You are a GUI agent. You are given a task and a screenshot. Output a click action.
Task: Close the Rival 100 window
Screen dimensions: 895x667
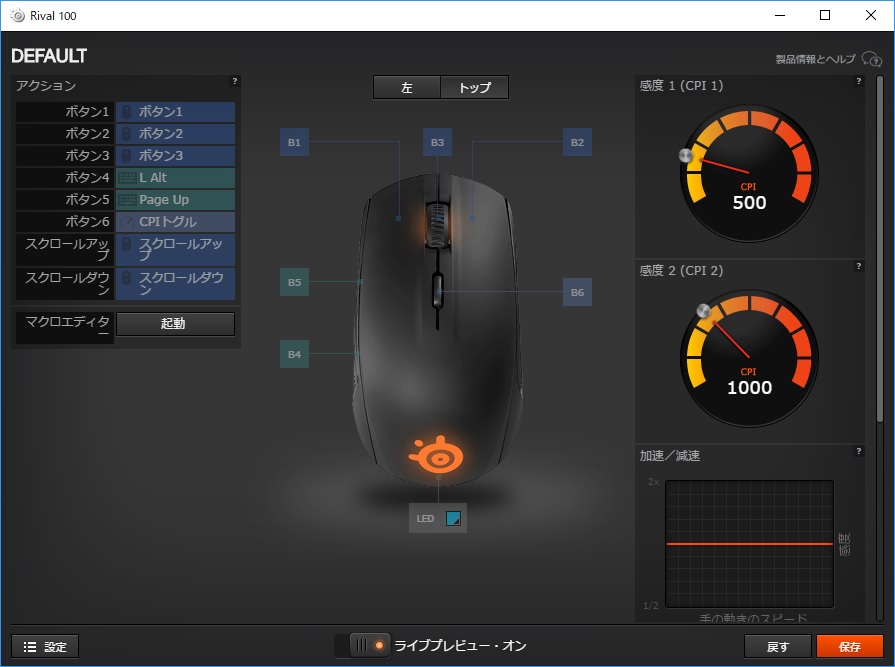870,15
